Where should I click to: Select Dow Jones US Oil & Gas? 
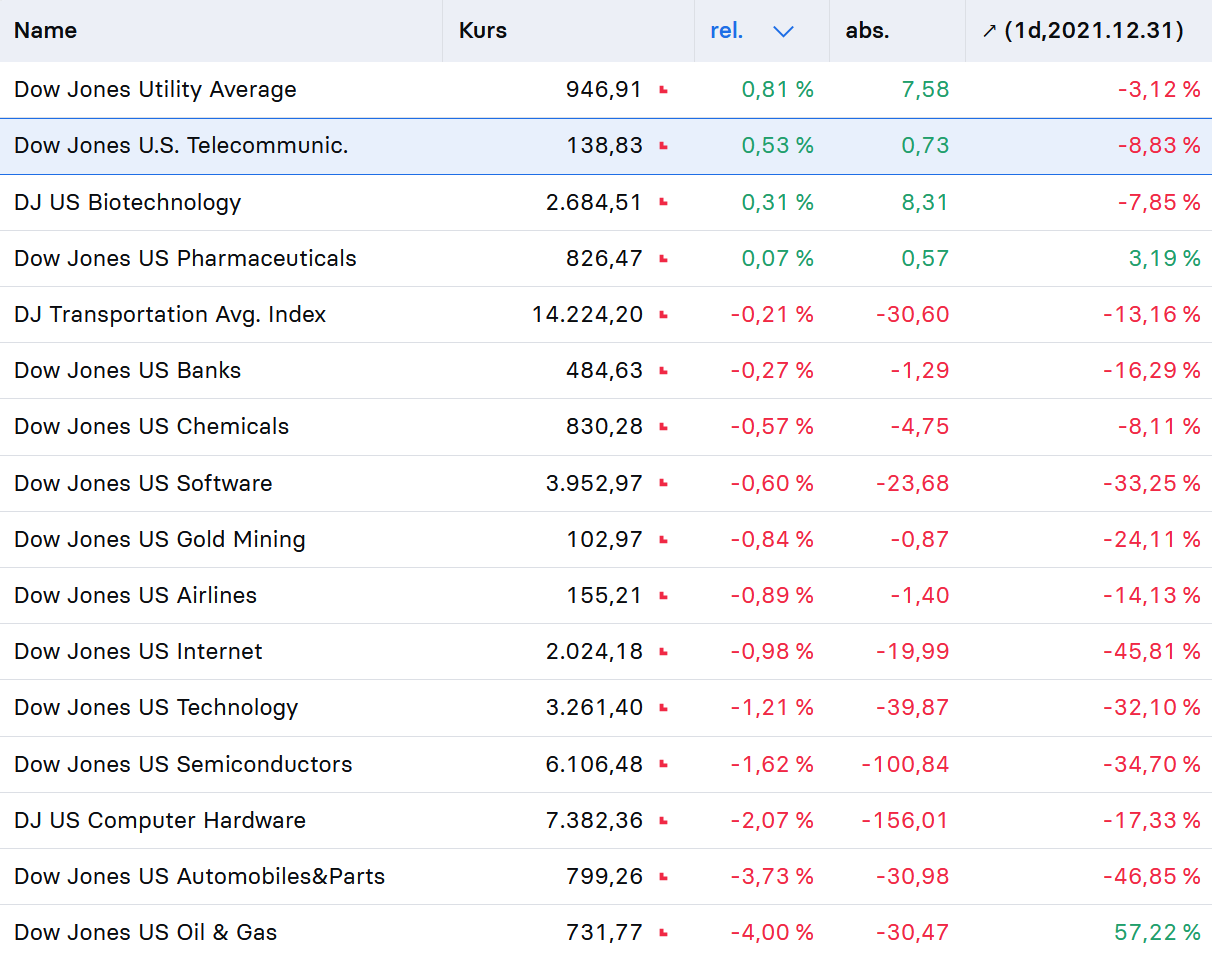[x=146, y=932]
